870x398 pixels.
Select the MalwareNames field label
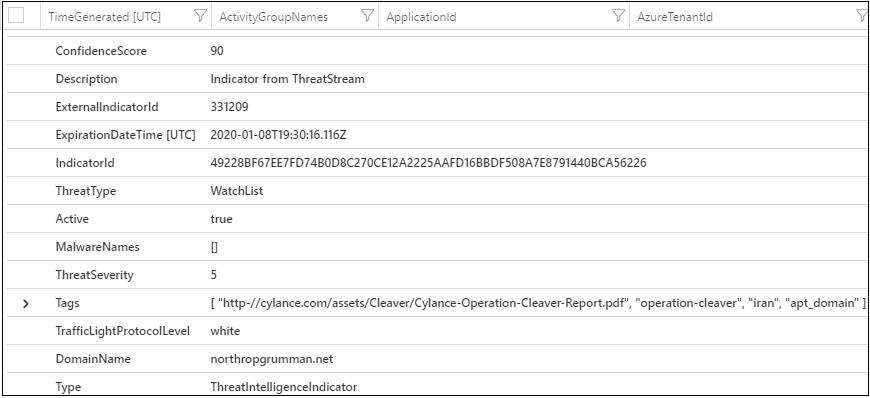[x=97, y=247]
